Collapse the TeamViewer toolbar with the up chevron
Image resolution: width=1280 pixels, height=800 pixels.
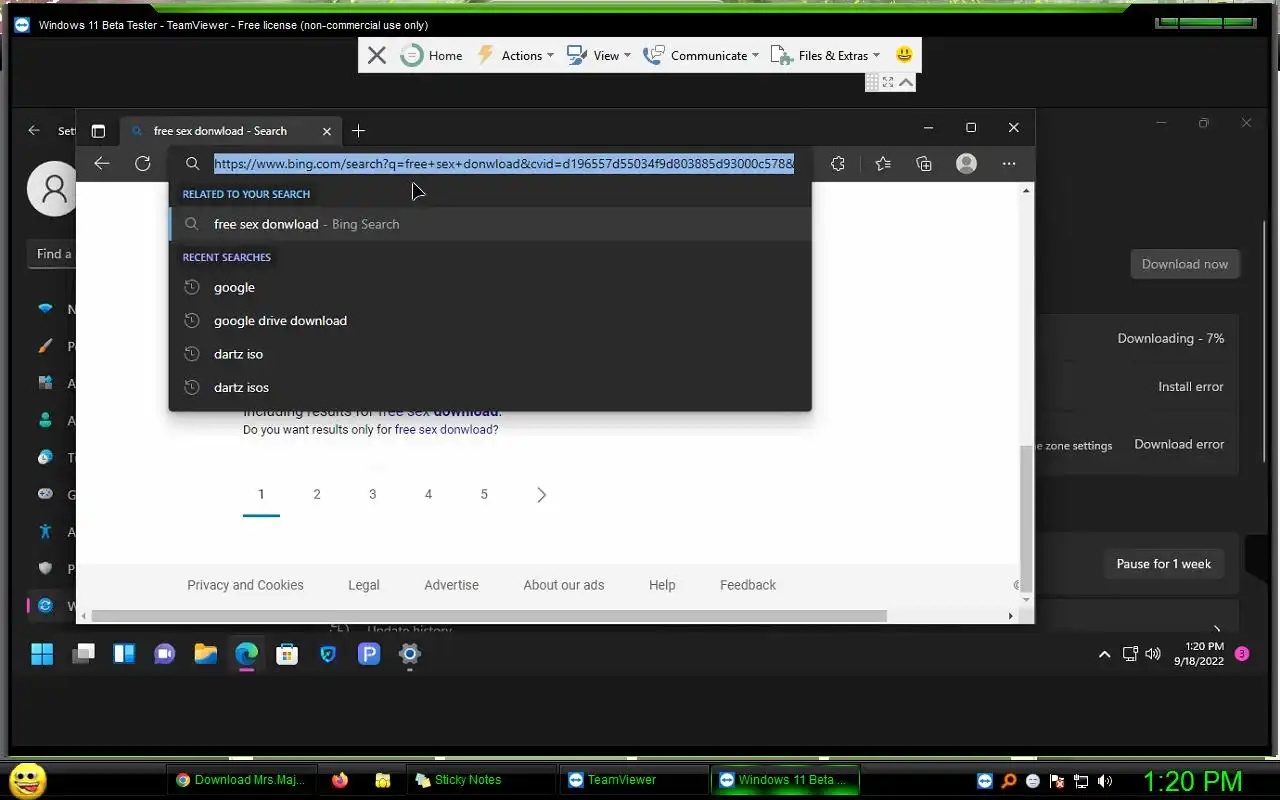906,82
